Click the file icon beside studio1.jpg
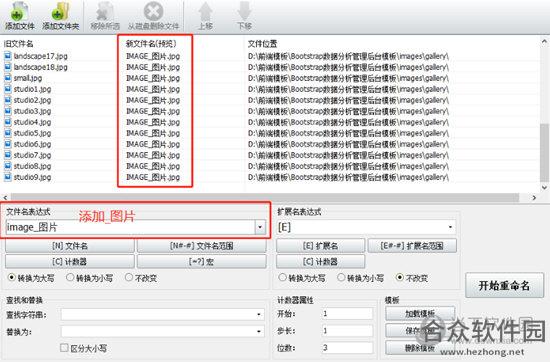The image size is (550, 362). (x=8, y=89)
